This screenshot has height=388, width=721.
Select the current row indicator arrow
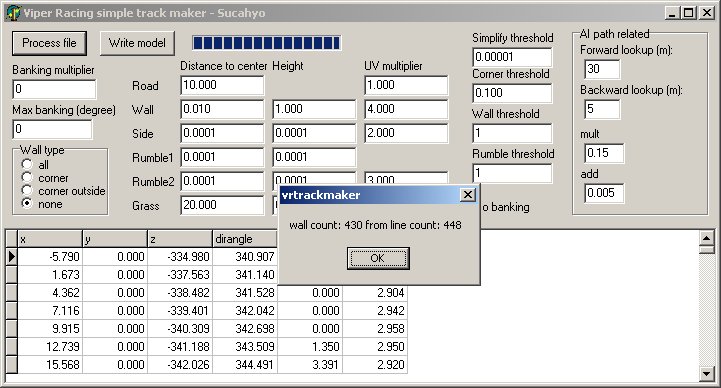point(11,257)
